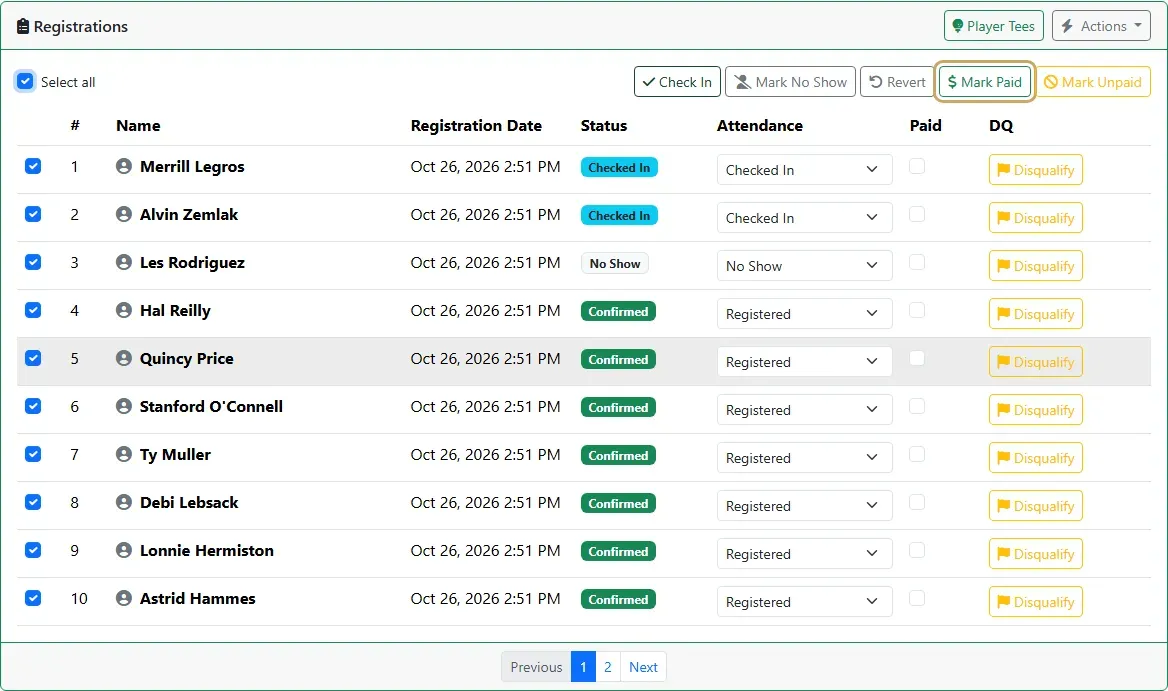Screen dimensions: 1168x691
Task: Disqualify Alvin Zemlak using the flag button
Action: pyautogui.click(x=1035, y=218)
